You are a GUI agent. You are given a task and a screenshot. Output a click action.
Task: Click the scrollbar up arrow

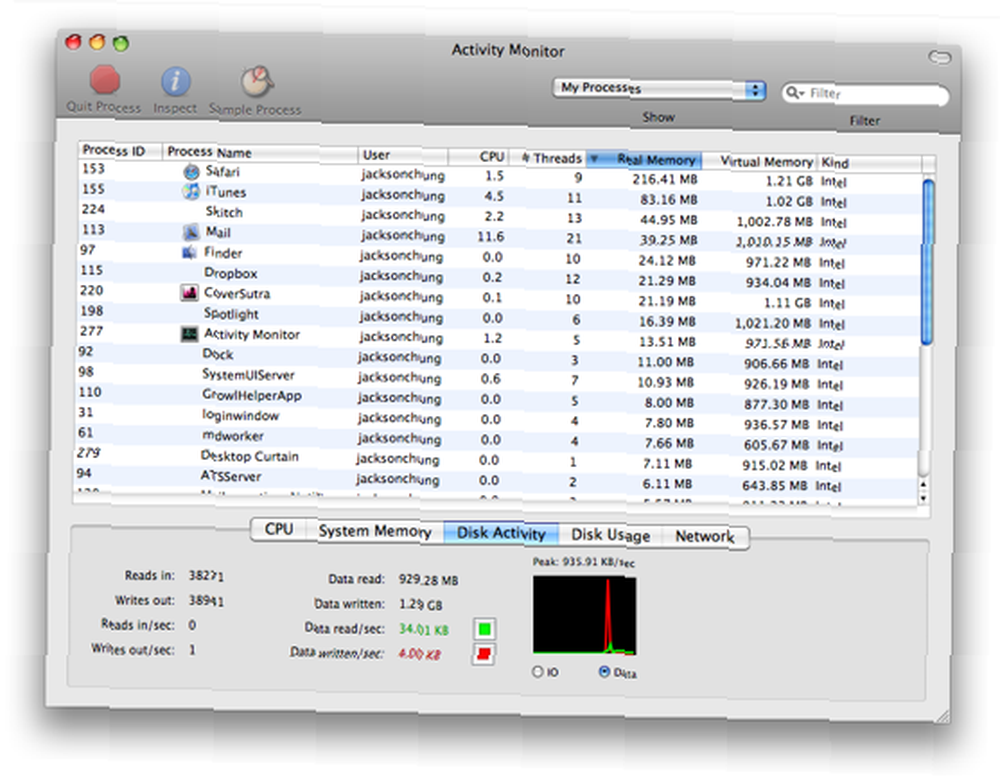(924, 485)
